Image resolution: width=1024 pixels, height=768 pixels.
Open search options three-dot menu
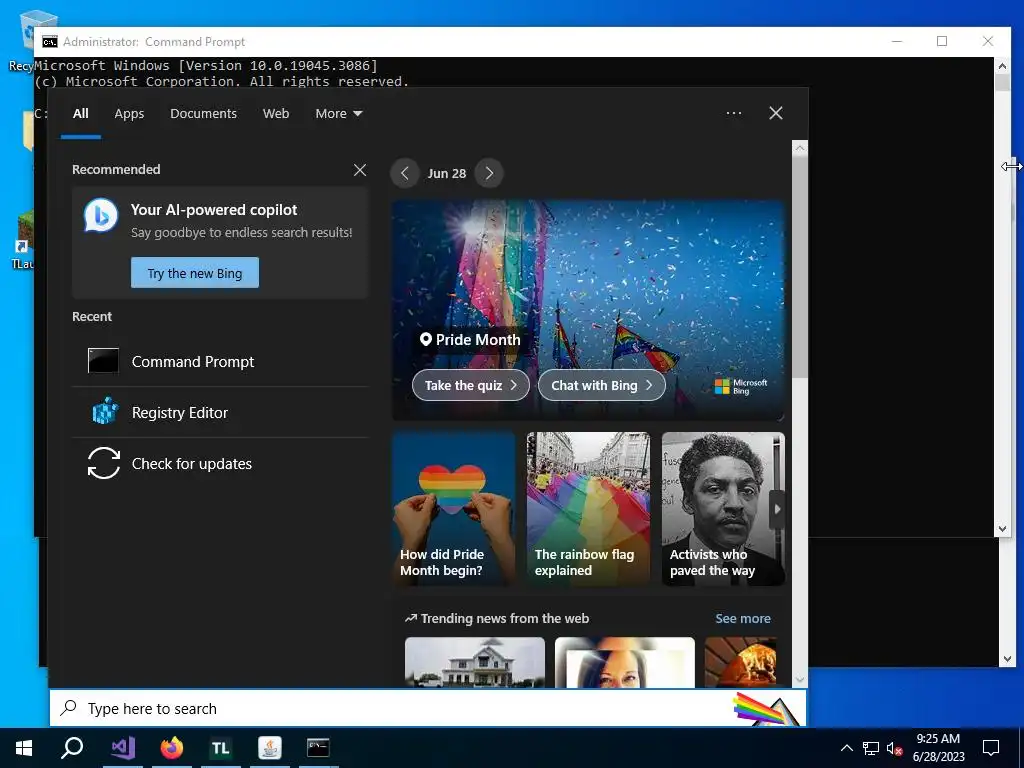click(734, 113)
